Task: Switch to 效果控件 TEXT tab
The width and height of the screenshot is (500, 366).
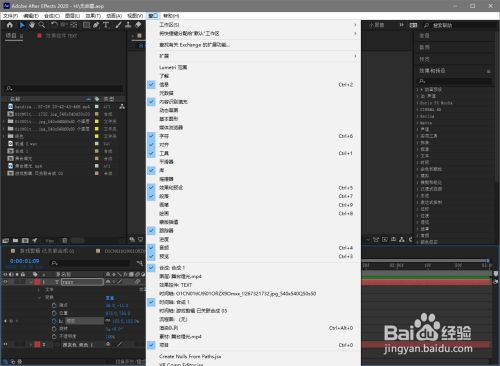Action: (61, 36)
